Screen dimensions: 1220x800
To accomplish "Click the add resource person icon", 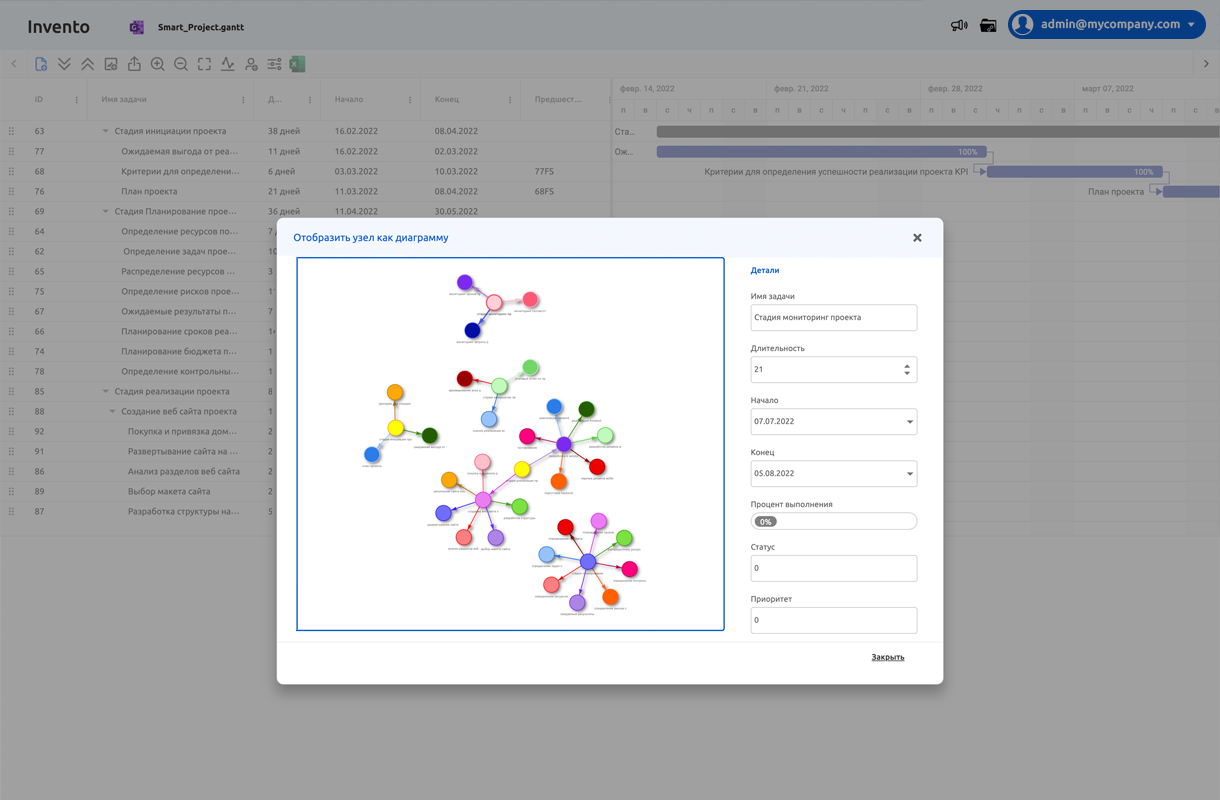I will [251, 64].
